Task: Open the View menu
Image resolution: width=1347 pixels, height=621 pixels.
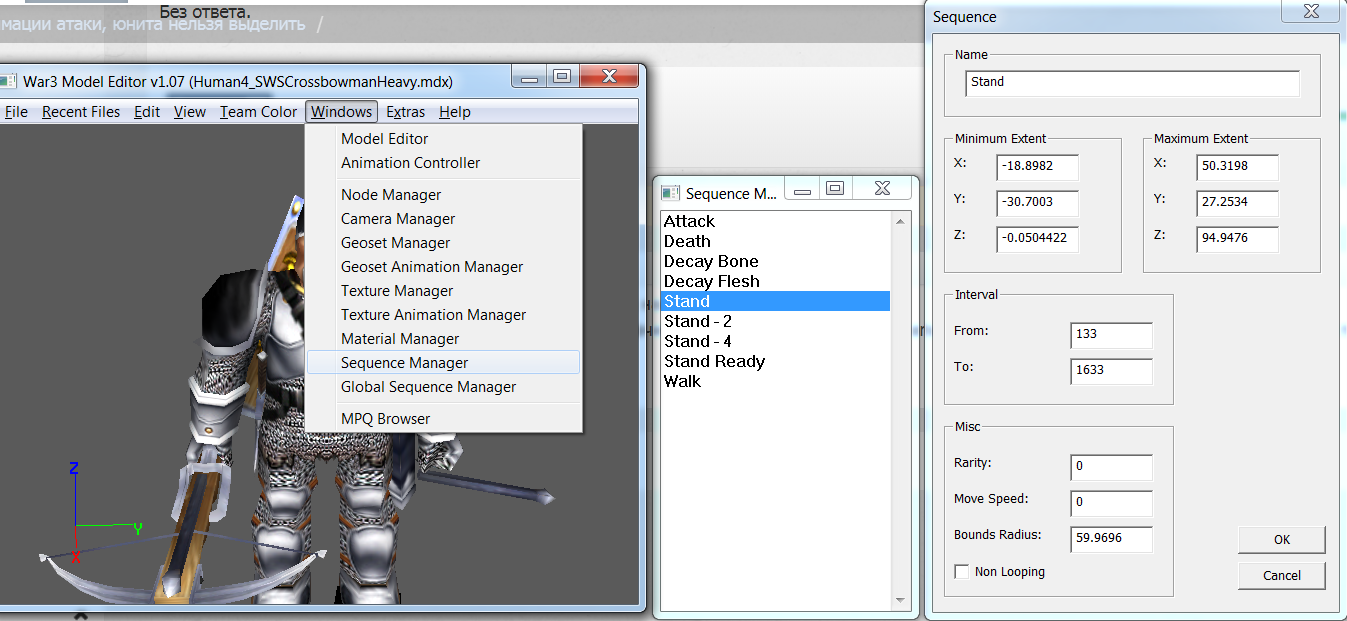Action: coord(190,112)
